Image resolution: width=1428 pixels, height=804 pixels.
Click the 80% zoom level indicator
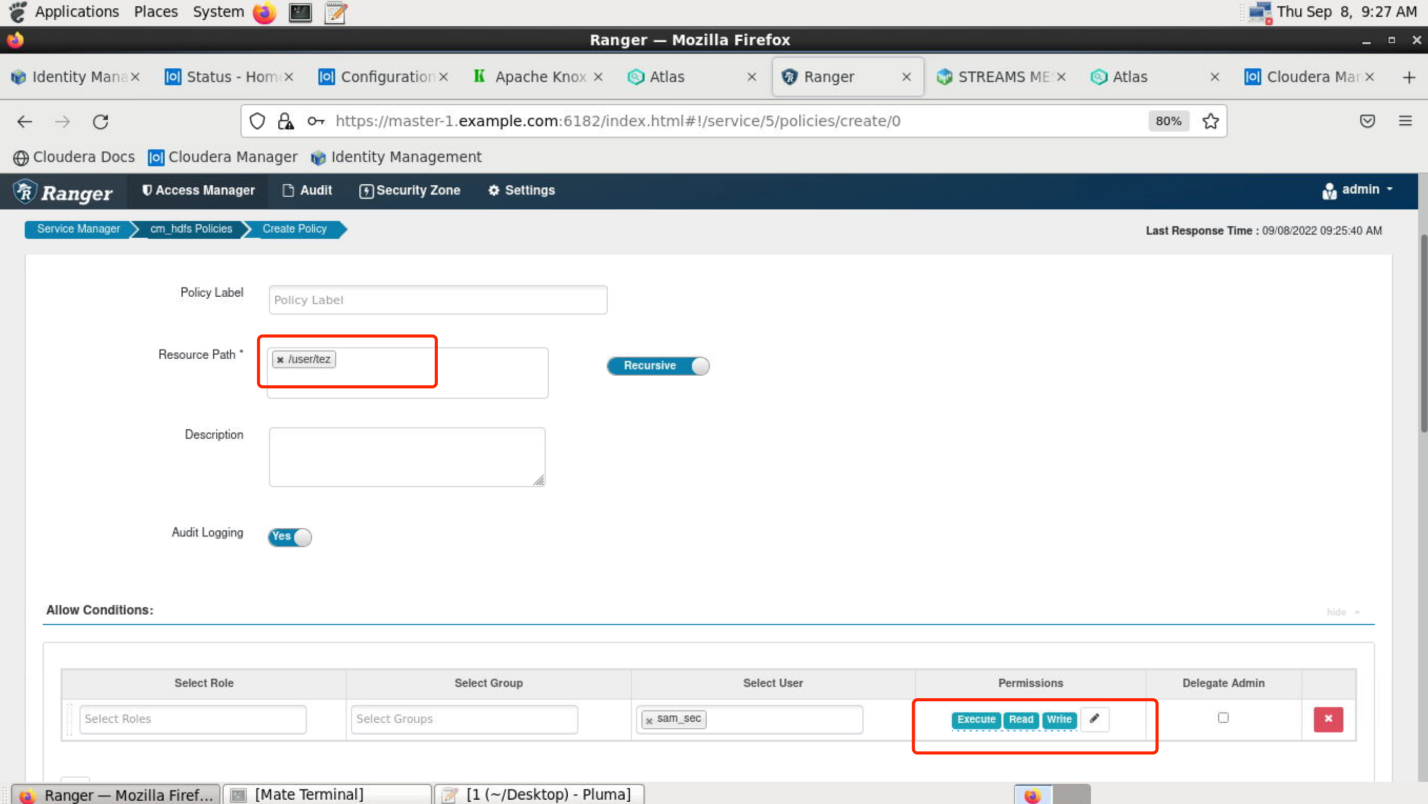pyautogui.click(x=1168, y=121)
